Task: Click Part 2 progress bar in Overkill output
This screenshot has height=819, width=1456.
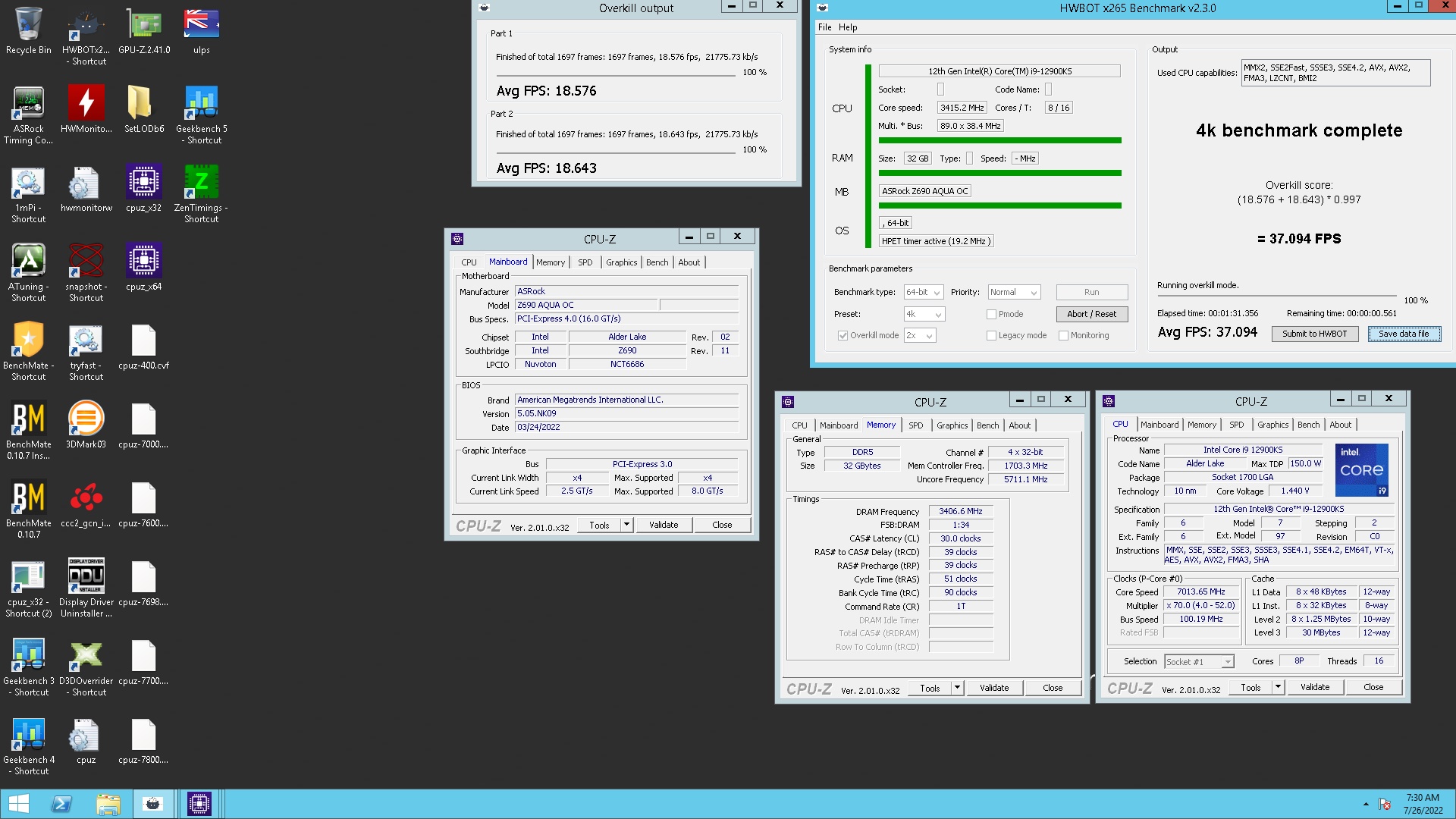Action: (616, 153)
